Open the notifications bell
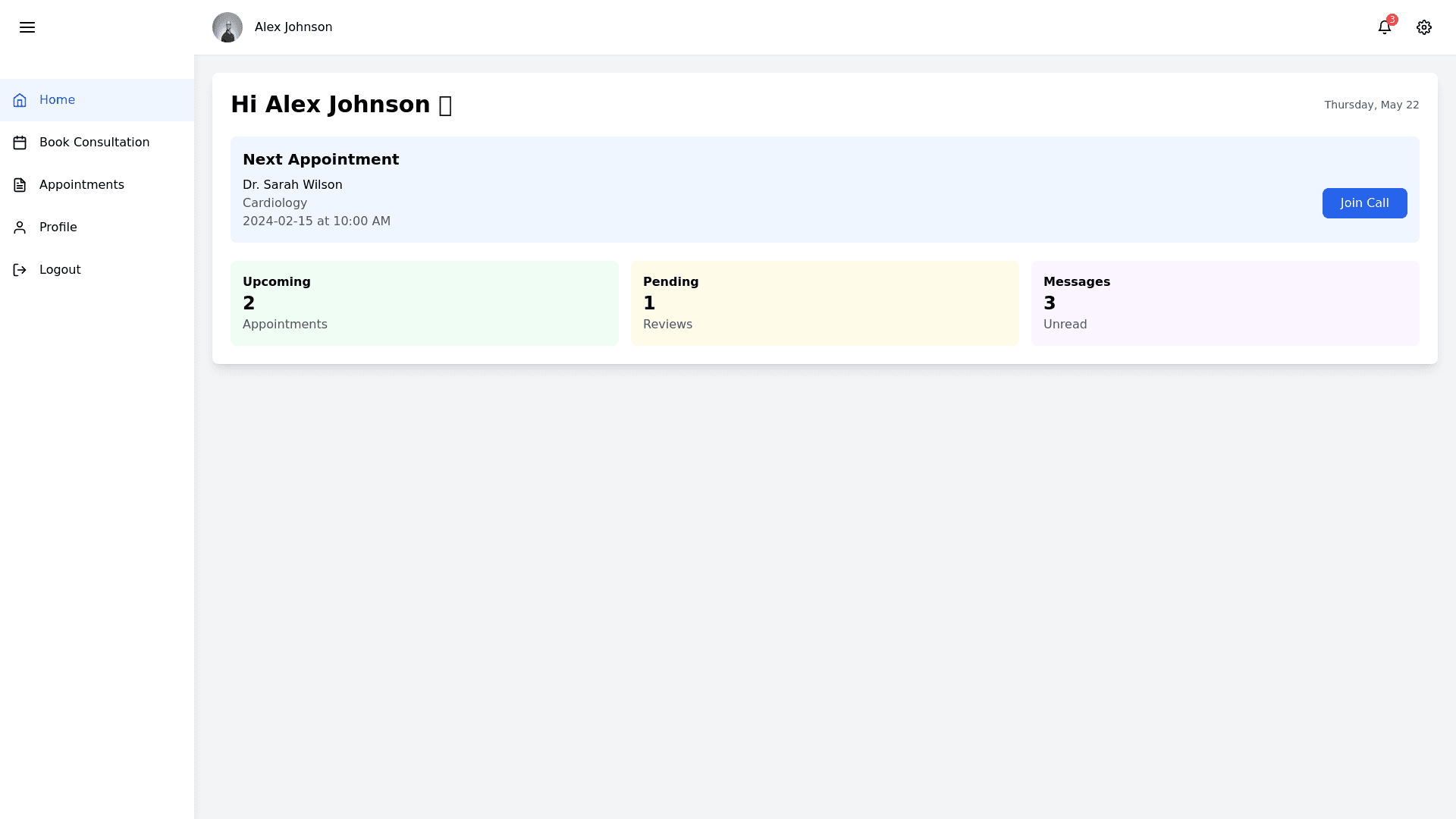Screen dimensions: 1456x819 [1384, 27]
